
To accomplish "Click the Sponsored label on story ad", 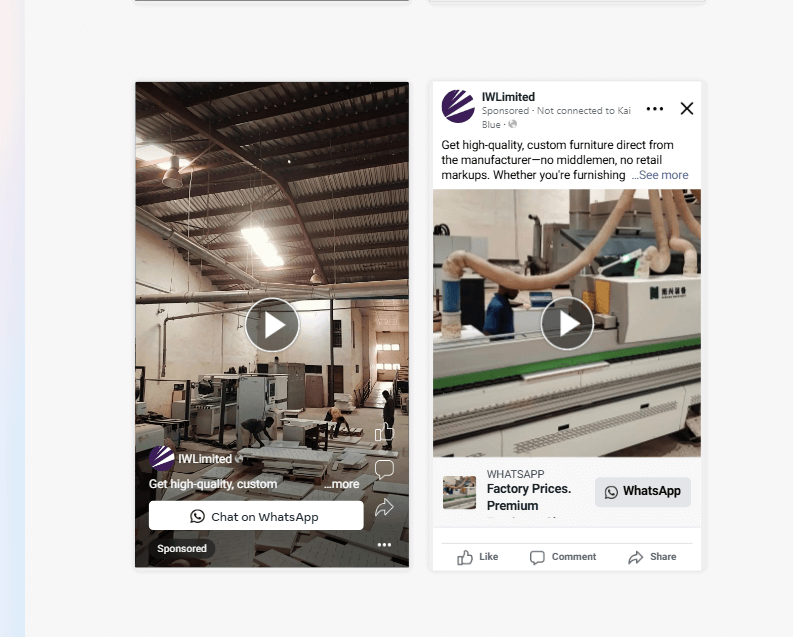I will click(182, 549).
